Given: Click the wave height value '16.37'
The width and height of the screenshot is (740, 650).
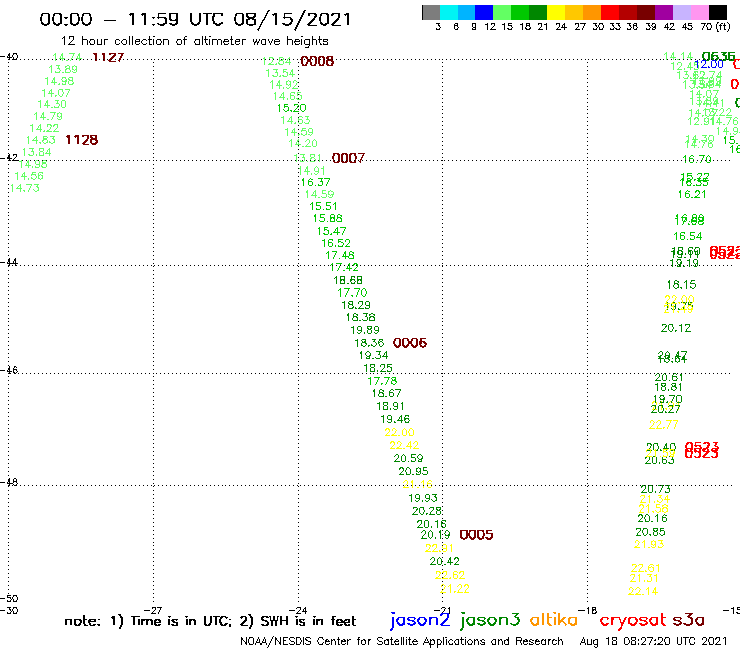Looking at the screenshot, I should click(315, 182).
